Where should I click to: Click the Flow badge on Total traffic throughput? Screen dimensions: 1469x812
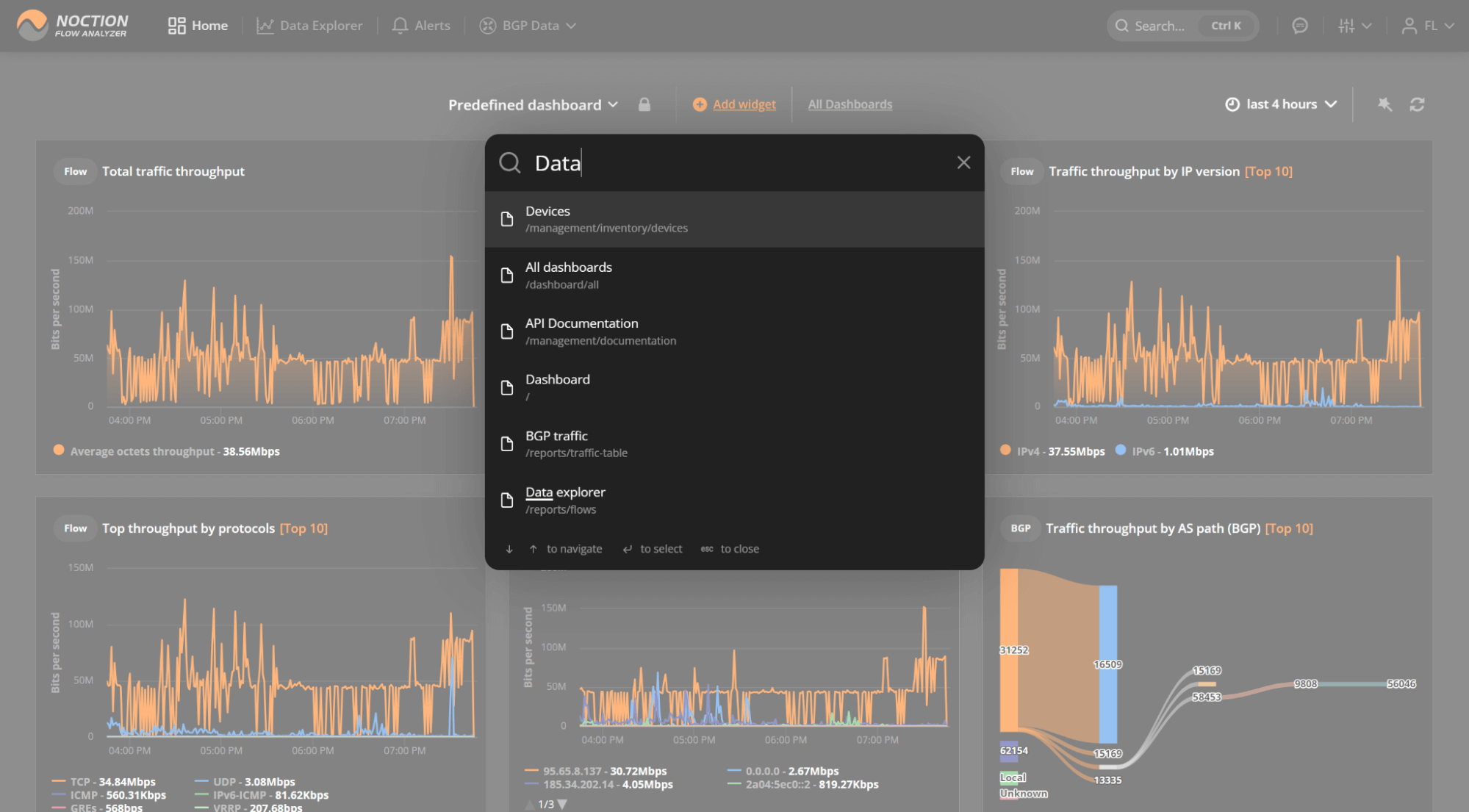(75, 171)
